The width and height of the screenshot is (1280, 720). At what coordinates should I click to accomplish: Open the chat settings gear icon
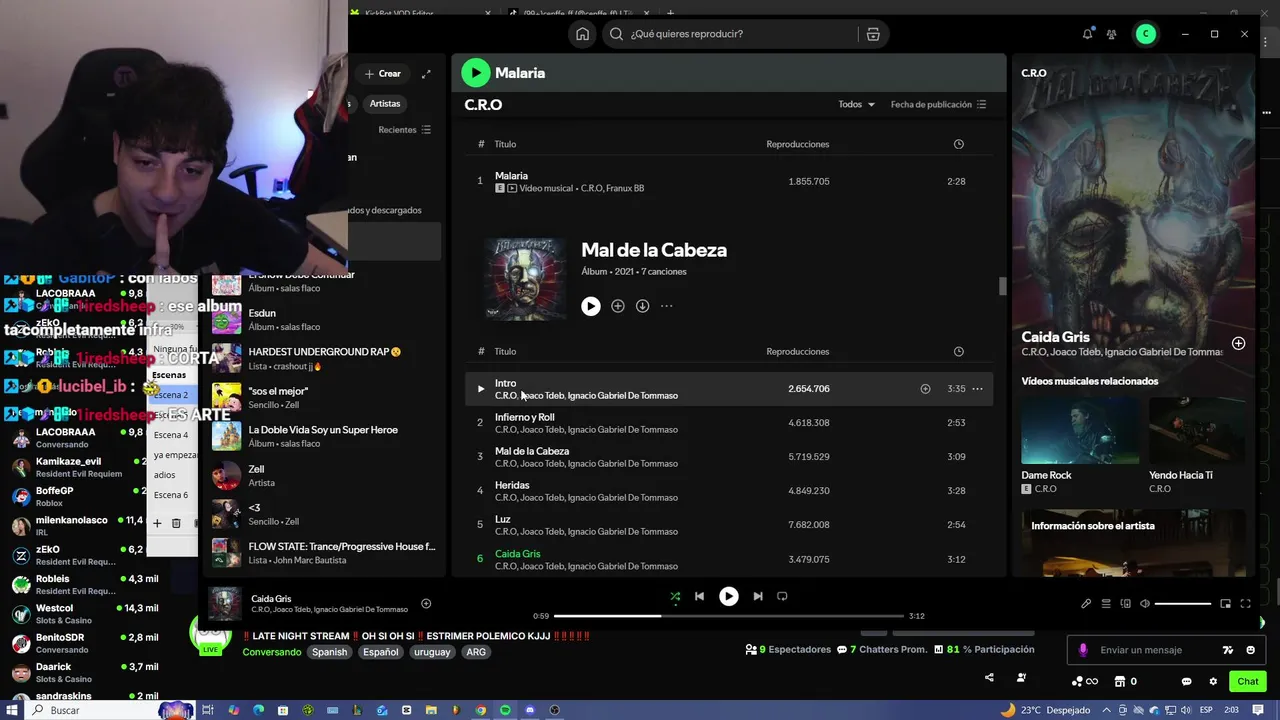point(1213,681)
